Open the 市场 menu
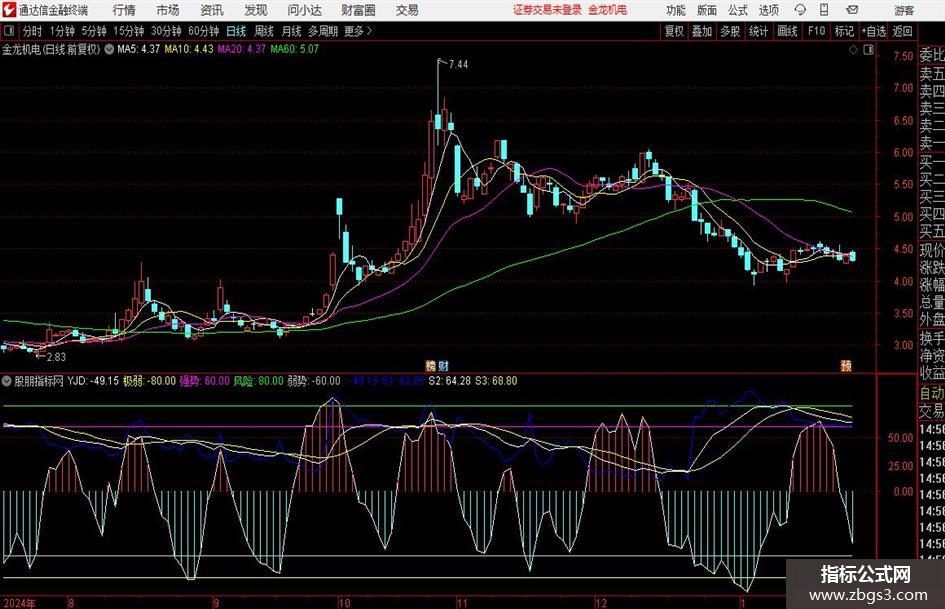 click(x=168, y=10)
